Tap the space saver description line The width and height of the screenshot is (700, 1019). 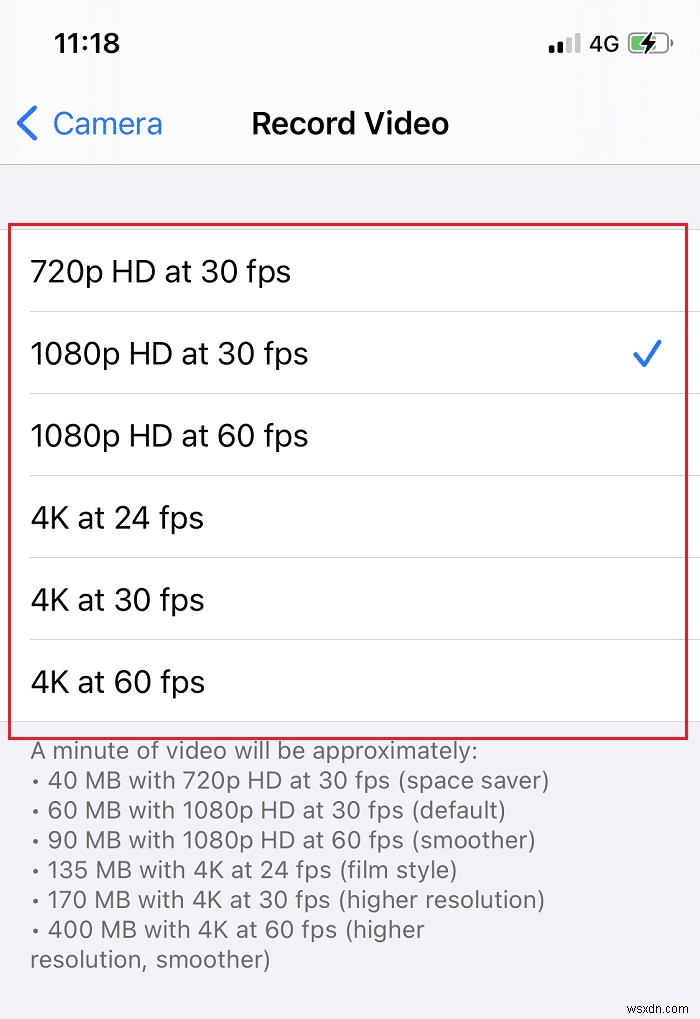tap(290, 780)
